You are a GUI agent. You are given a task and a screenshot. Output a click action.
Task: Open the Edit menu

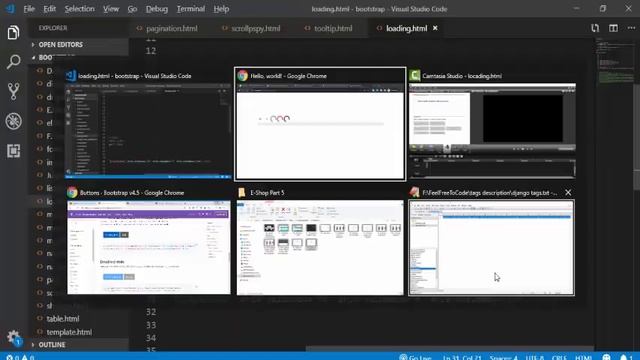coord(49,9)
